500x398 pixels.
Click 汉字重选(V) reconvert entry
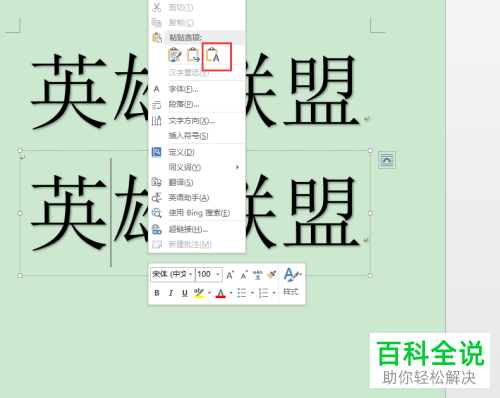tap(188, 72)
